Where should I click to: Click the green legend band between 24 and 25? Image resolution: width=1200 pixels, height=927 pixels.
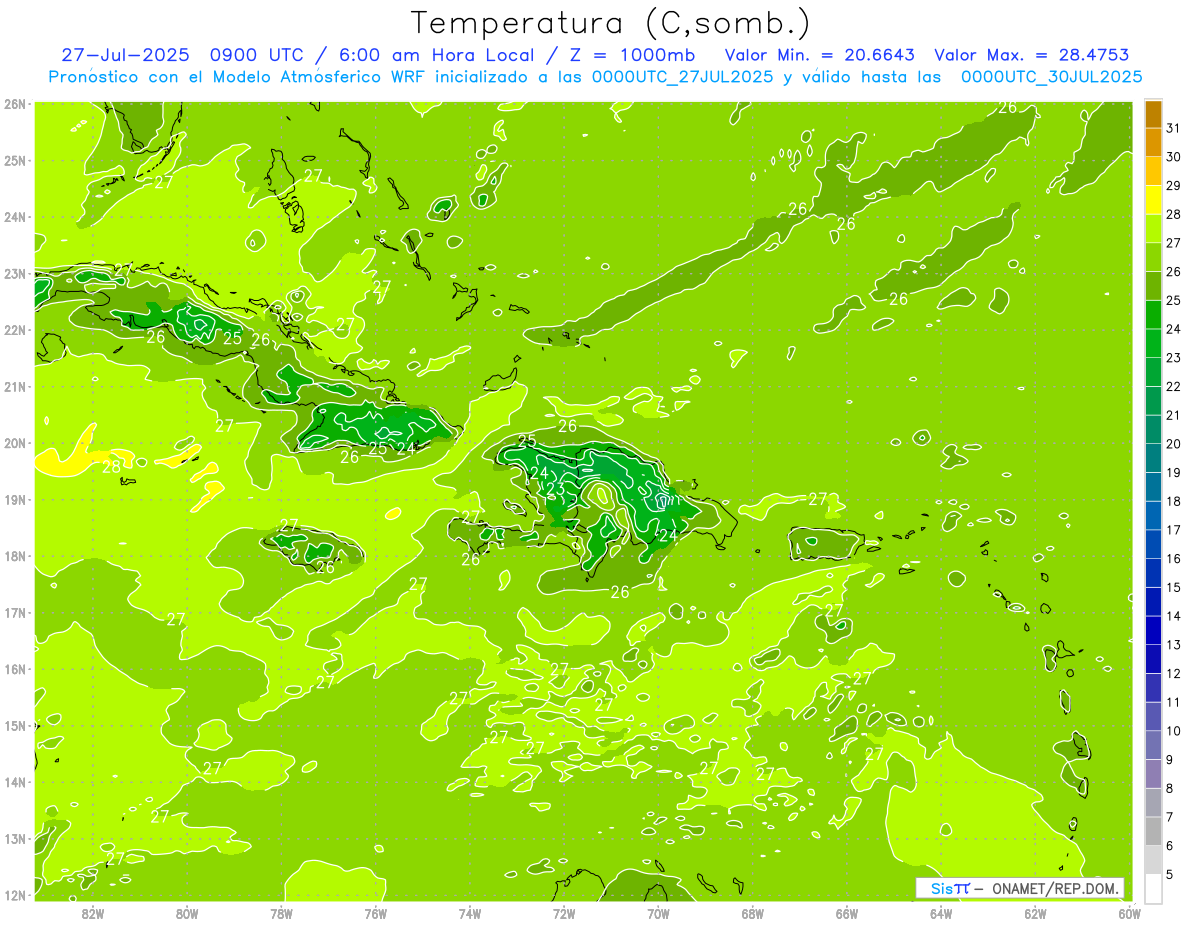click(1153, 315)
